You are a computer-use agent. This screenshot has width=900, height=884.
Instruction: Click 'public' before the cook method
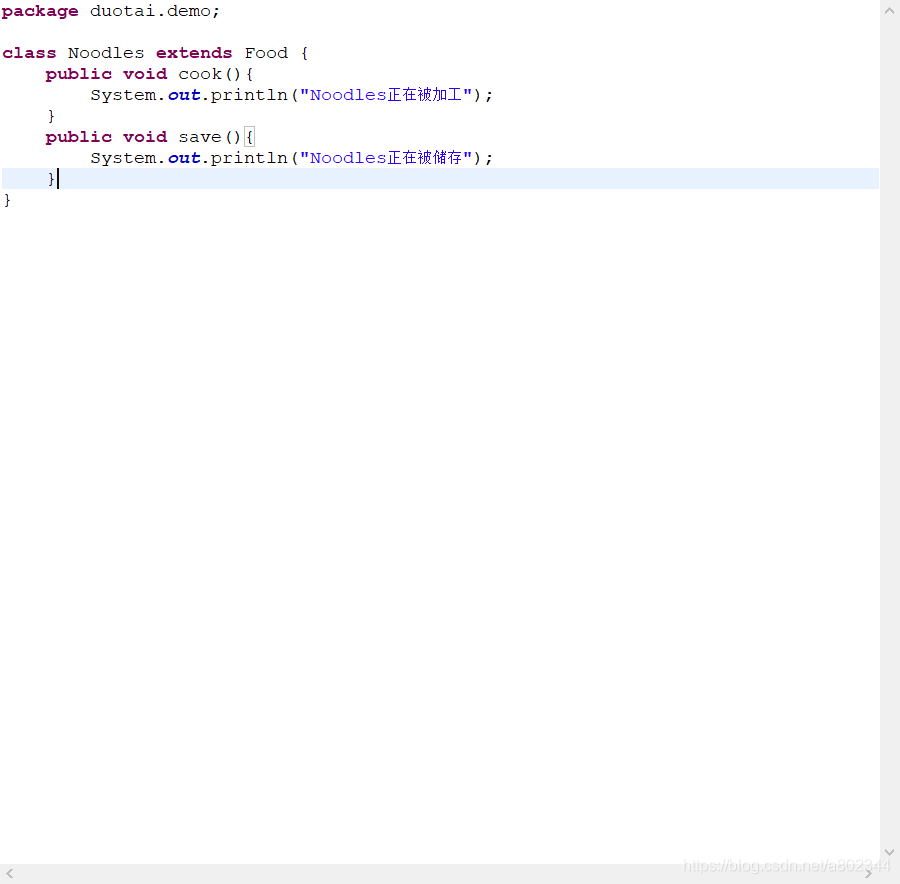pos(79,75)
